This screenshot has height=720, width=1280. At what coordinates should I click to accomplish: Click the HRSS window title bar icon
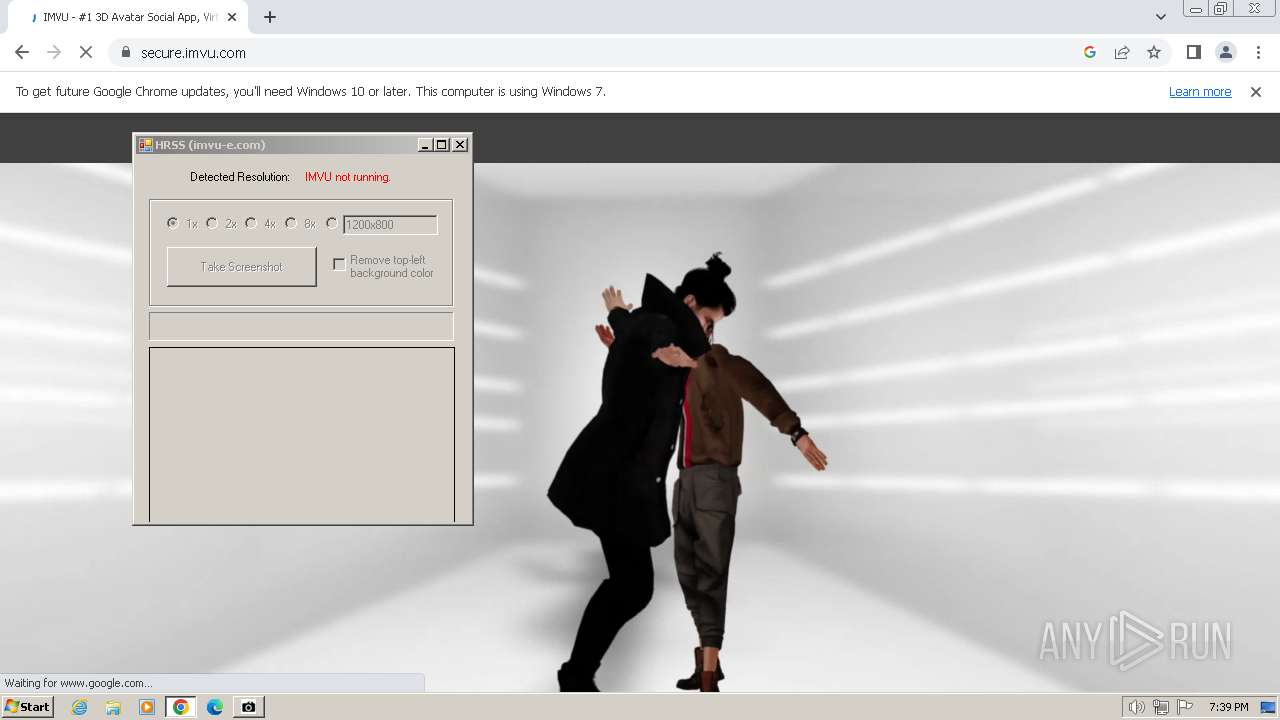point(145,145)
